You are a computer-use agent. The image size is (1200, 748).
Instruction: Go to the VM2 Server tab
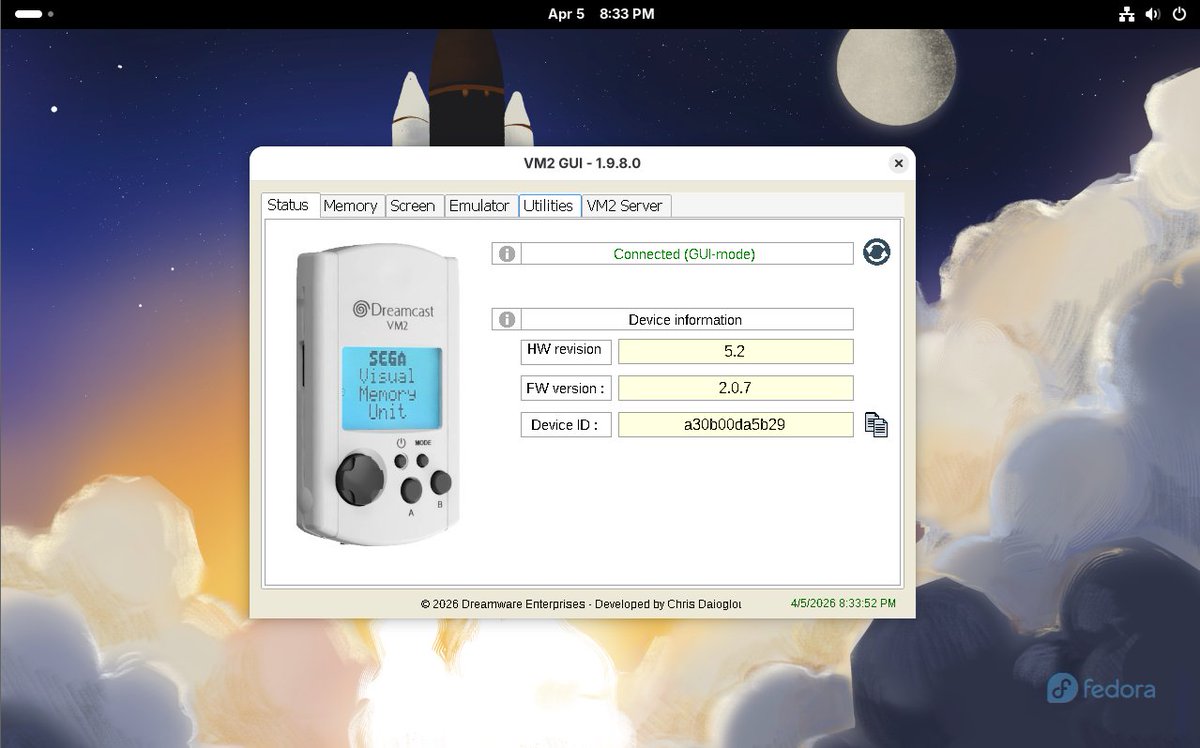tap(625, 206)
